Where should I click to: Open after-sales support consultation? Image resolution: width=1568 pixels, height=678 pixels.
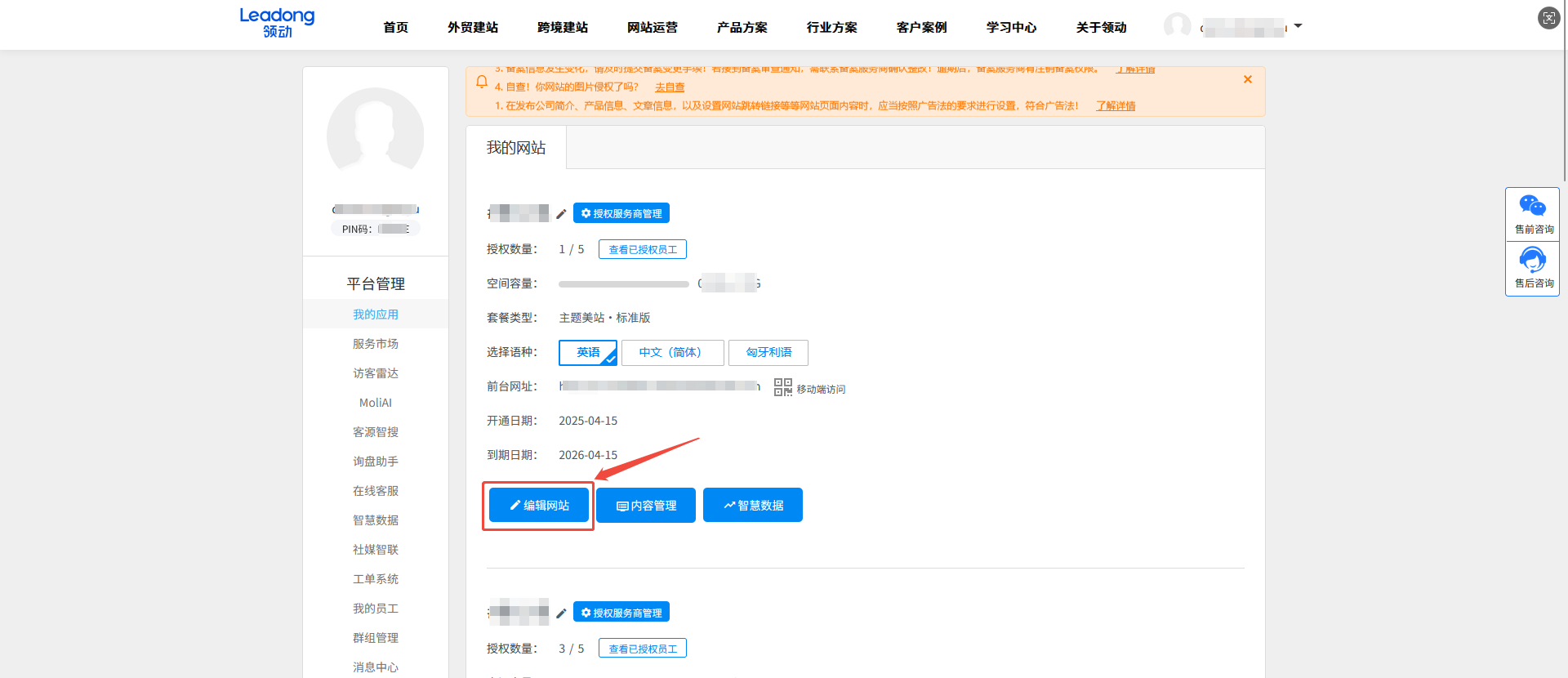[x=1533, y=269]
